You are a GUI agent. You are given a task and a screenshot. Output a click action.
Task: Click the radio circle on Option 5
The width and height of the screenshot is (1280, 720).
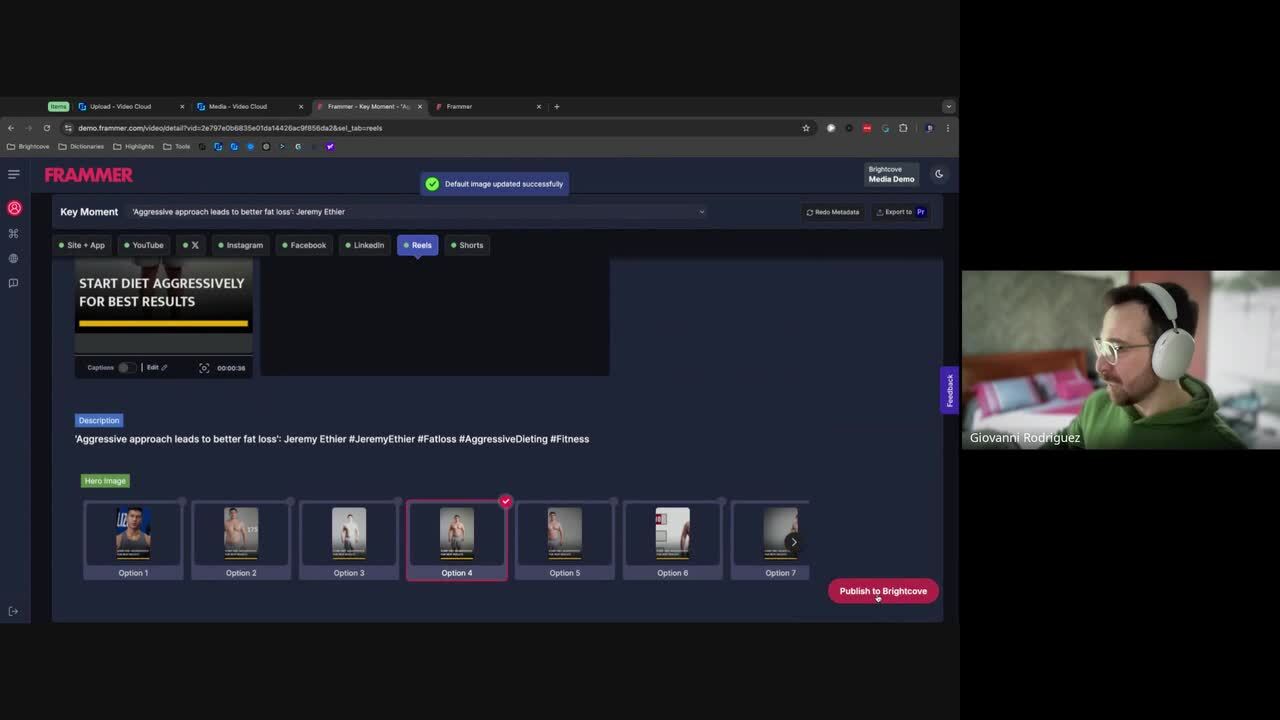(614, 502)
